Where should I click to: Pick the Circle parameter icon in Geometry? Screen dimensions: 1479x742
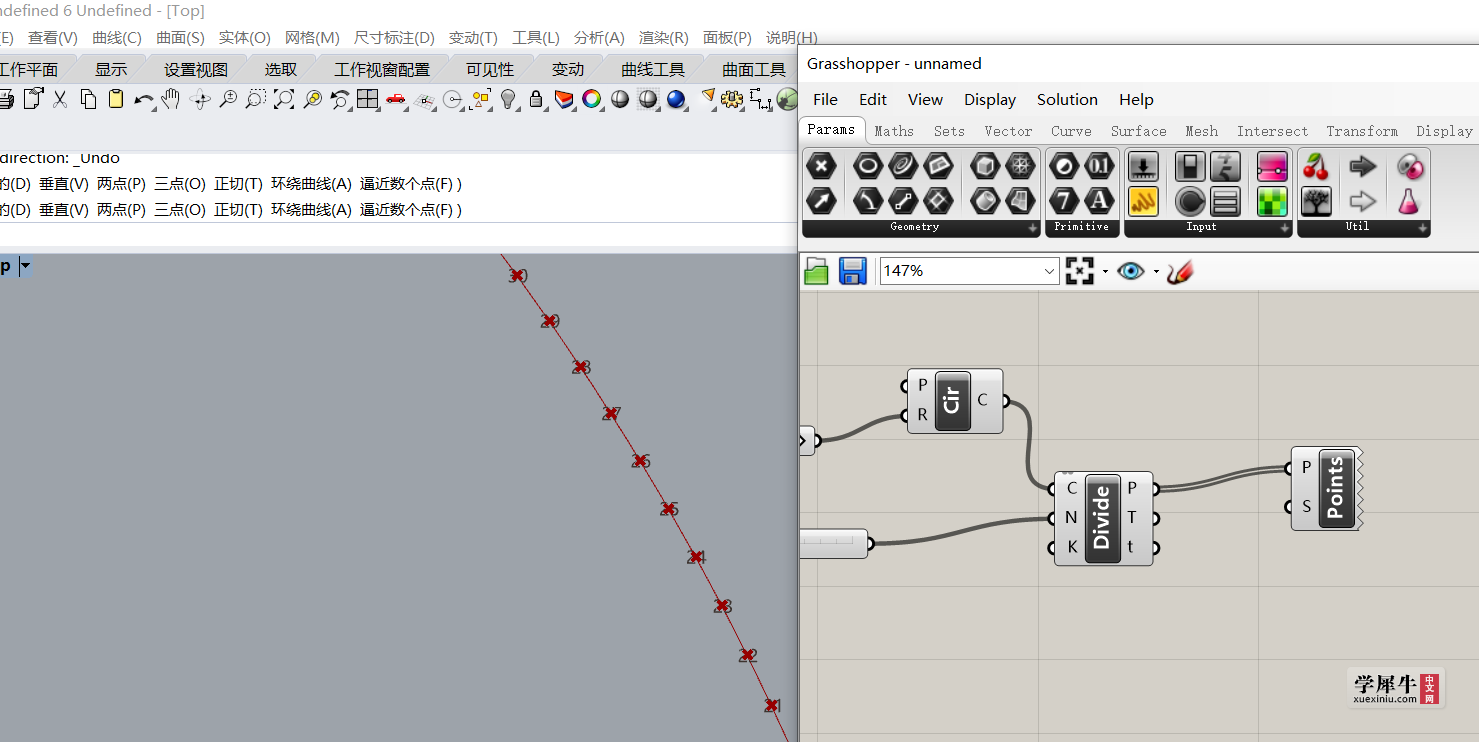click(867, 166)
